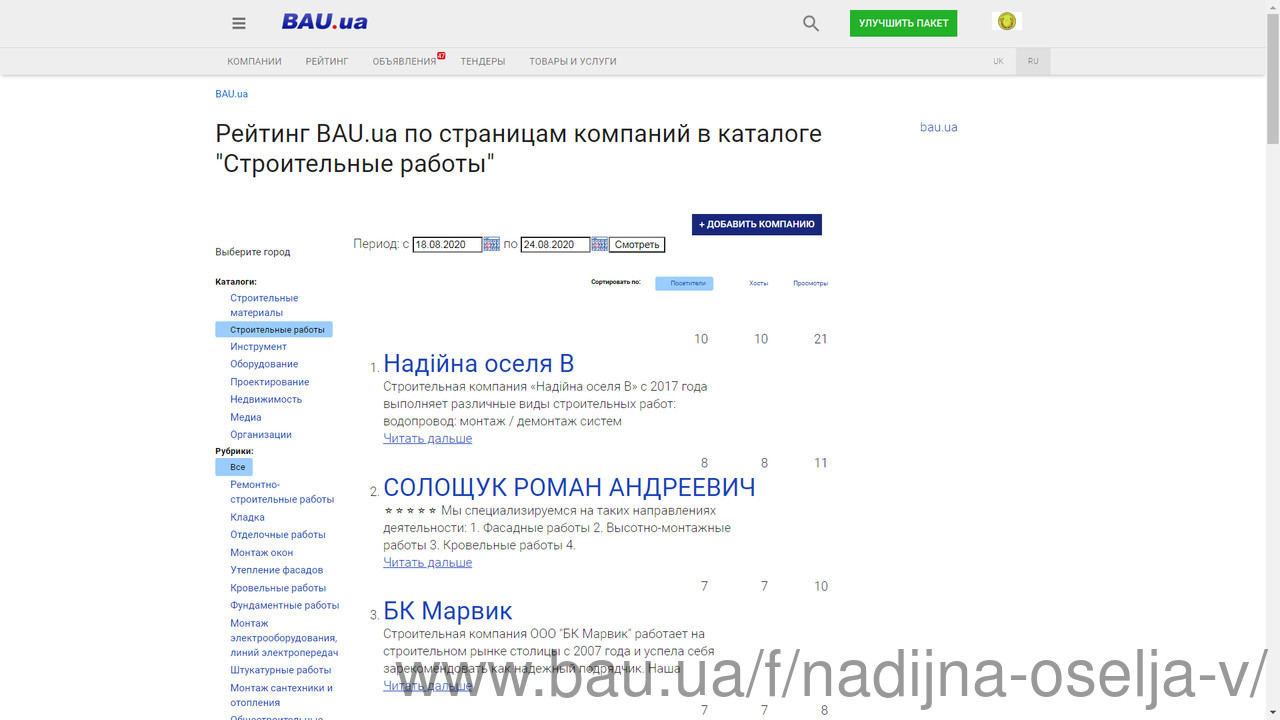Image resolution: width=1280 pixels, height=720 pixels.
Task: Open the Компании menu item
Action: coord(254,61)
